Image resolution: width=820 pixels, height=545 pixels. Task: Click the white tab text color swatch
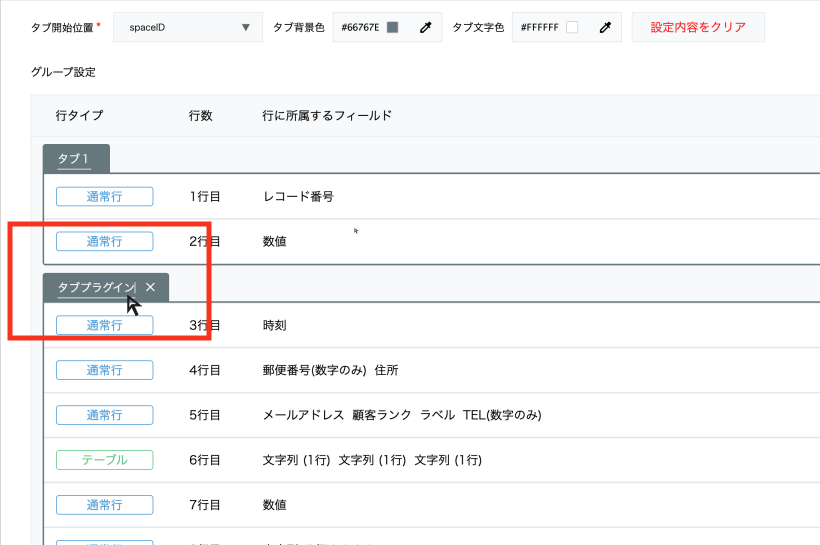pyautogui.click(x=572, y=28)
